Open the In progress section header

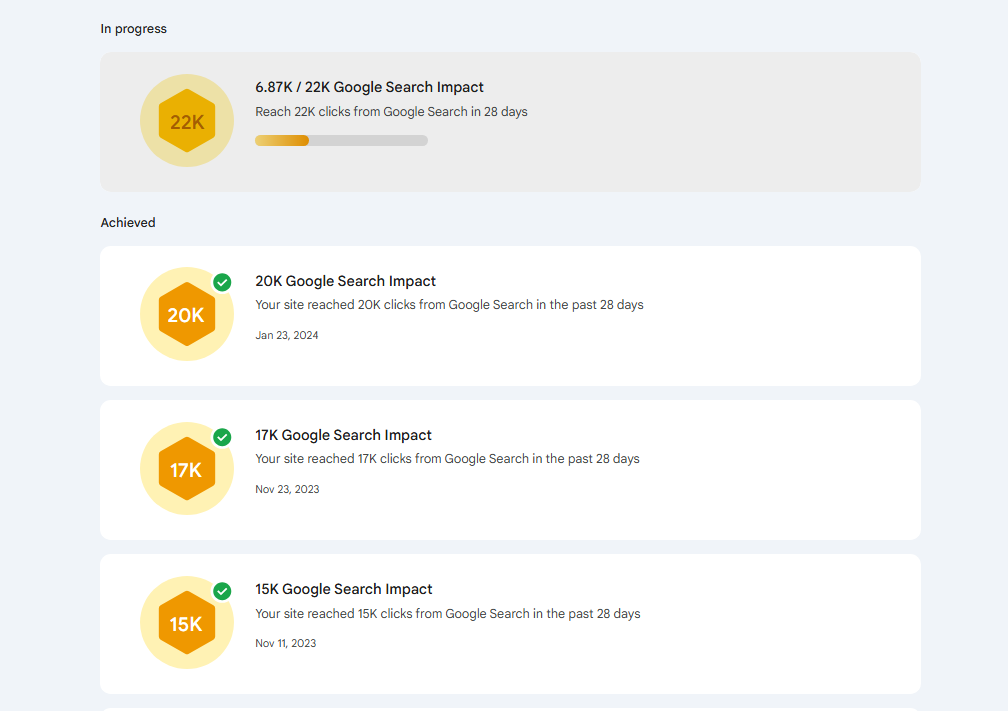point(133,28)
